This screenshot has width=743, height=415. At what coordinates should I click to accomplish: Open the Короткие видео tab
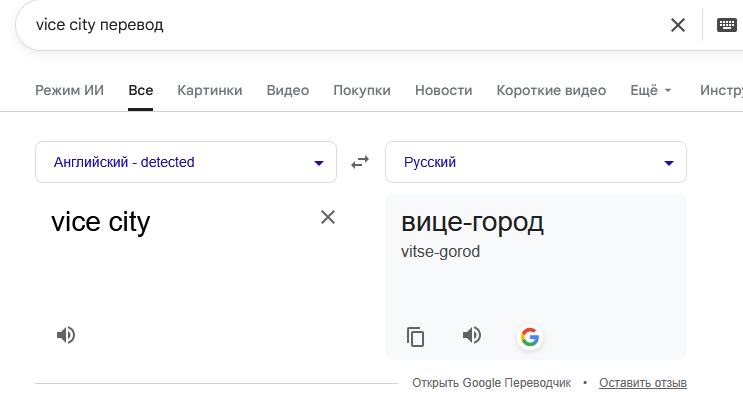551,90
